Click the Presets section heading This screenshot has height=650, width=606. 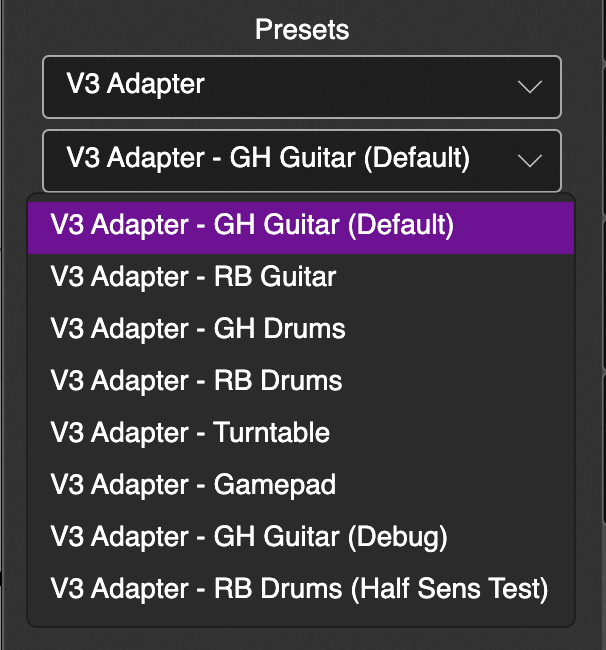(x=302, y=29)
